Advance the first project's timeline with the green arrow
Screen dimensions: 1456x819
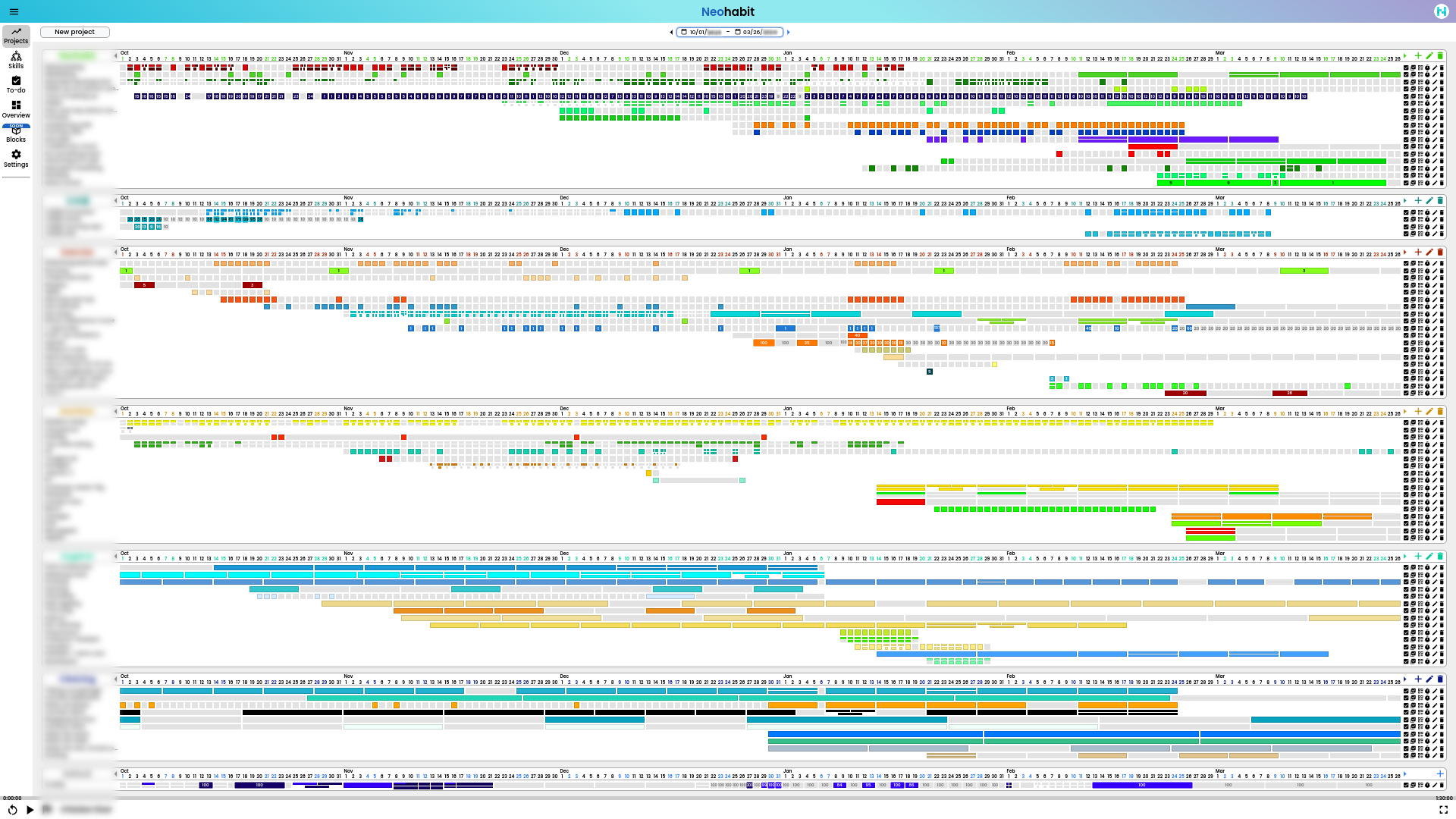tap(1405, 55)
